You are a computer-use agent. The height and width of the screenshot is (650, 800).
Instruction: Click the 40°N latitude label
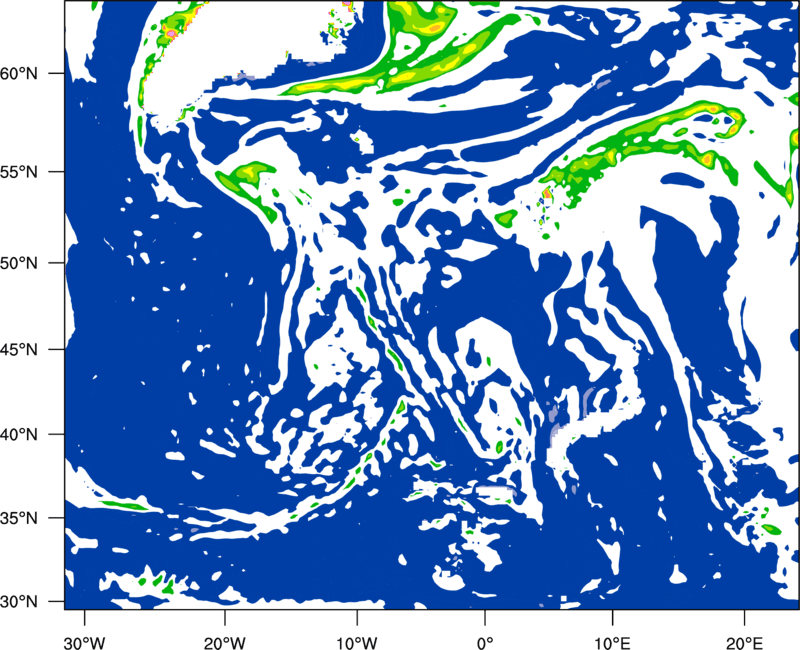(19, 435)
